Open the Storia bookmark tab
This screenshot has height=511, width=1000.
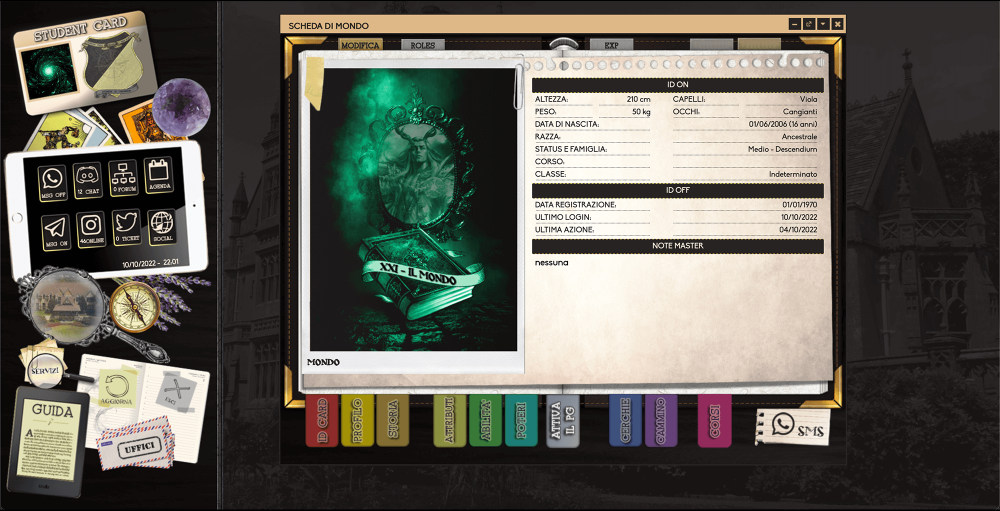tap(392, 420)
